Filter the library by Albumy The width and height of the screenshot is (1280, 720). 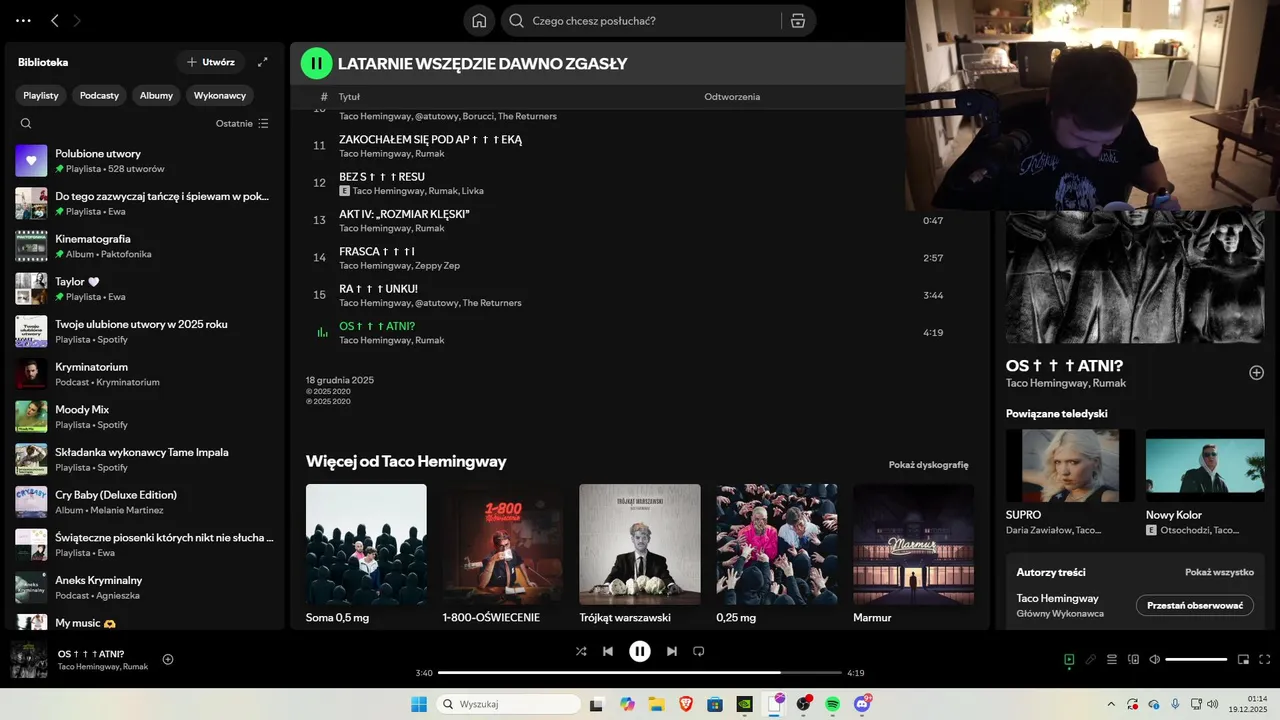(x=156, y=95)
